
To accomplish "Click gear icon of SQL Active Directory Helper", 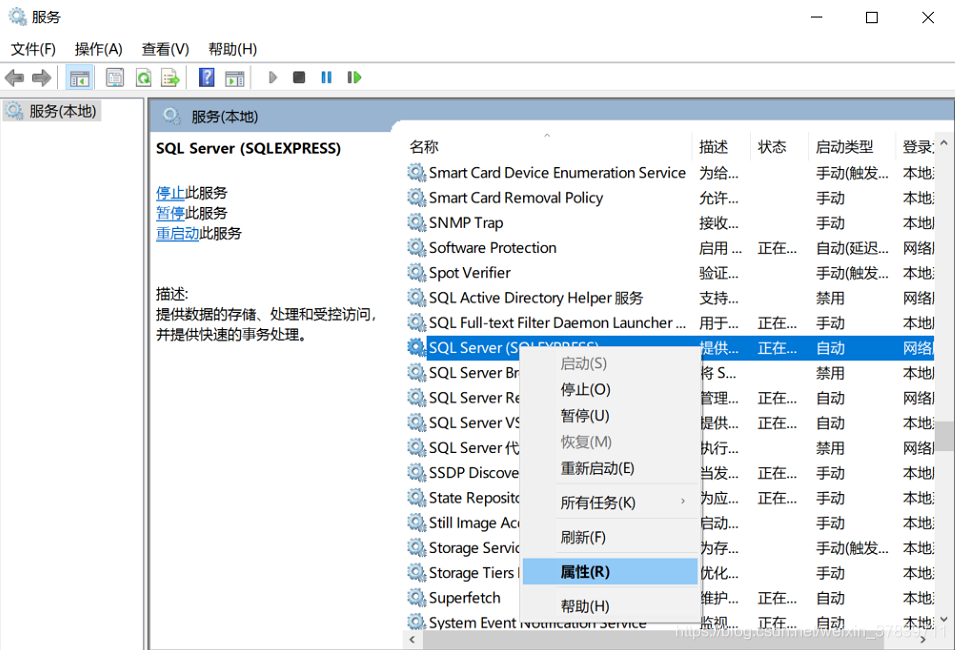I will [x=417, y=297].
